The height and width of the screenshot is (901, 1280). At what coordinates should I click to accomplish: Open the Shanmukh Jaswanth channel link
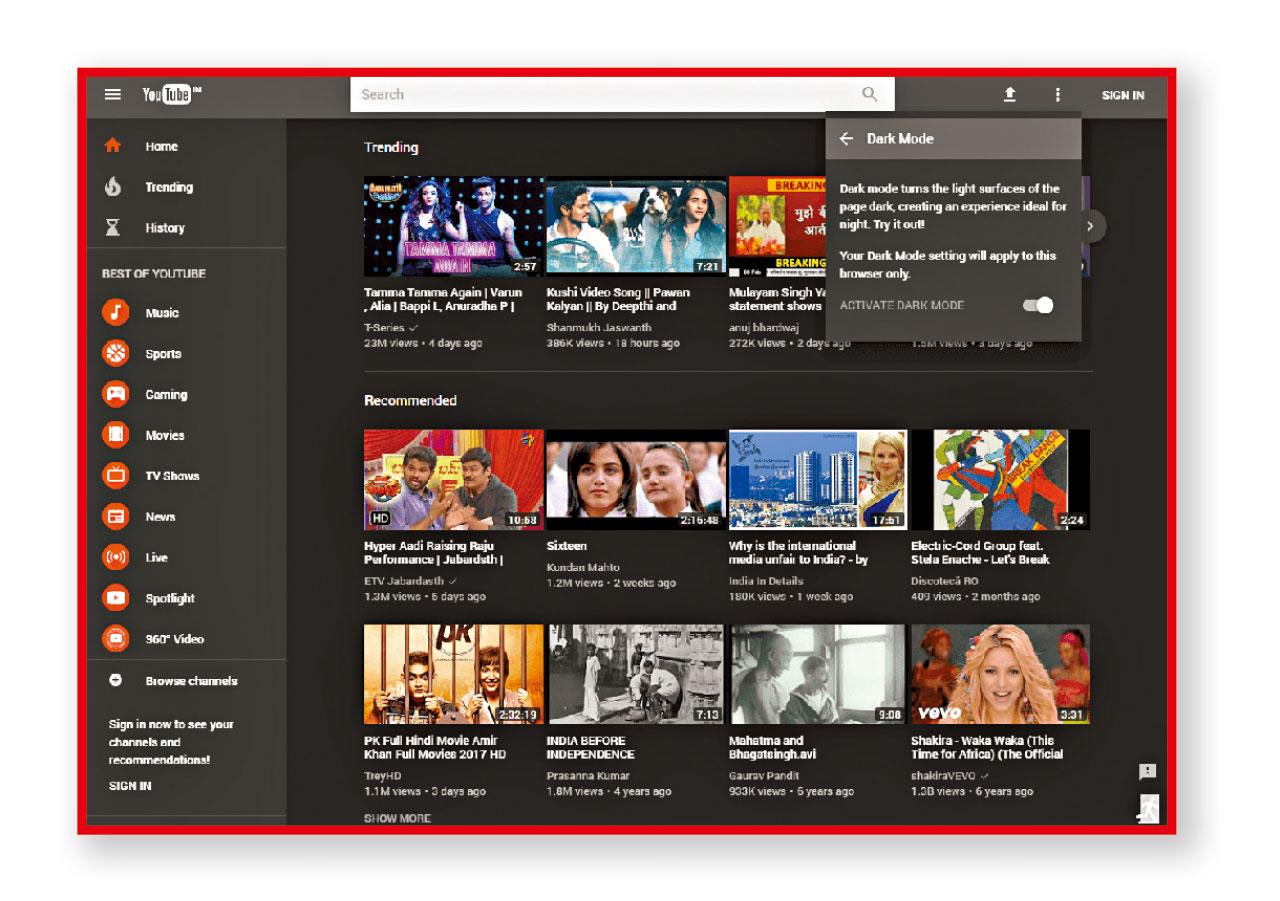(x=599, y=327)
